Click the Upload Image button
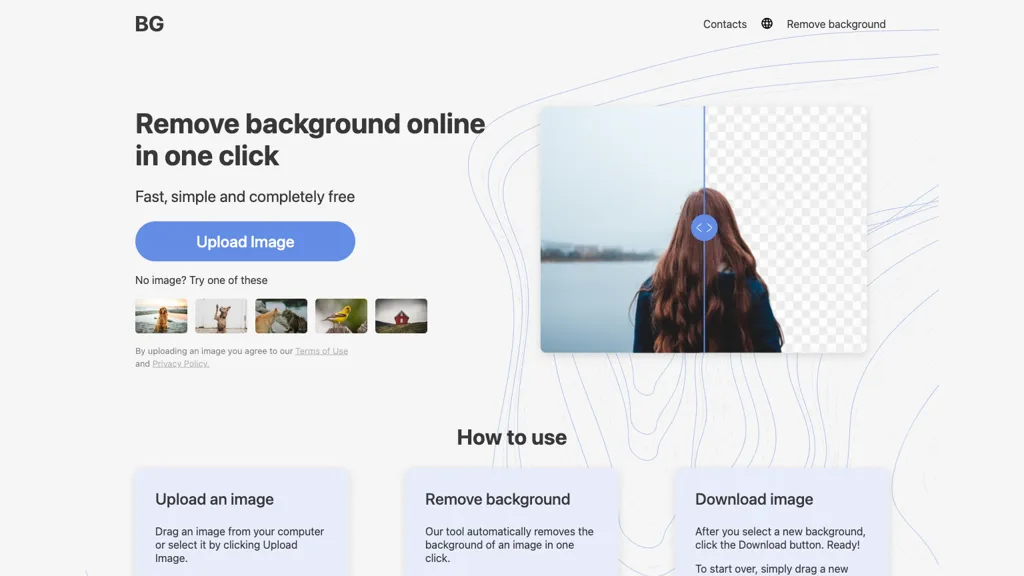The width and height of the screenshot is (1024, 576). click(245, 241)
